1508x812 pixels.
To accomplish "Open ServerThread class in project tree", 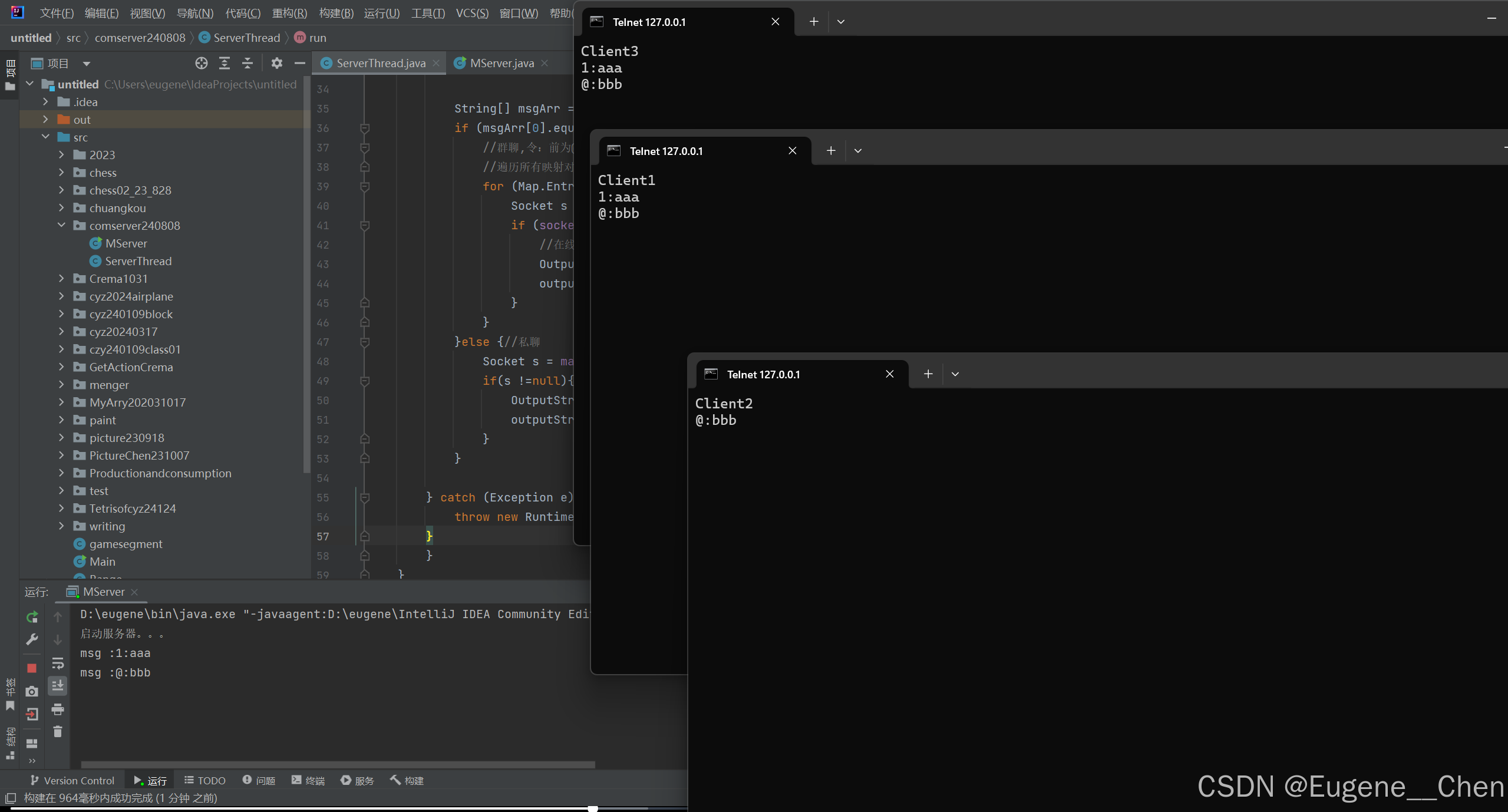I will [138, 261].
